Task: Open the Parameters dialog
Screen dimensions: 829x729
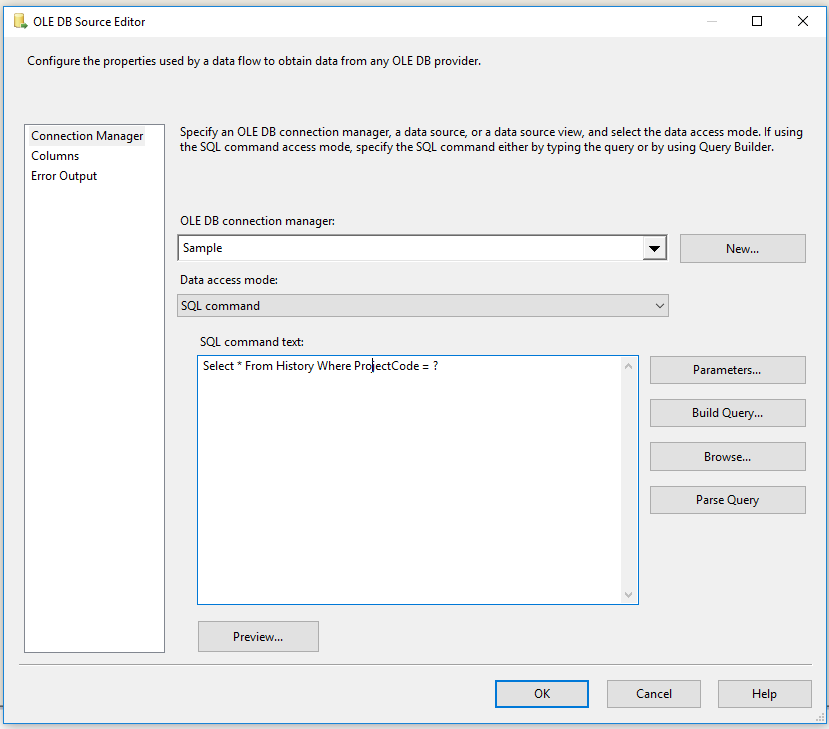Action: 727,369
